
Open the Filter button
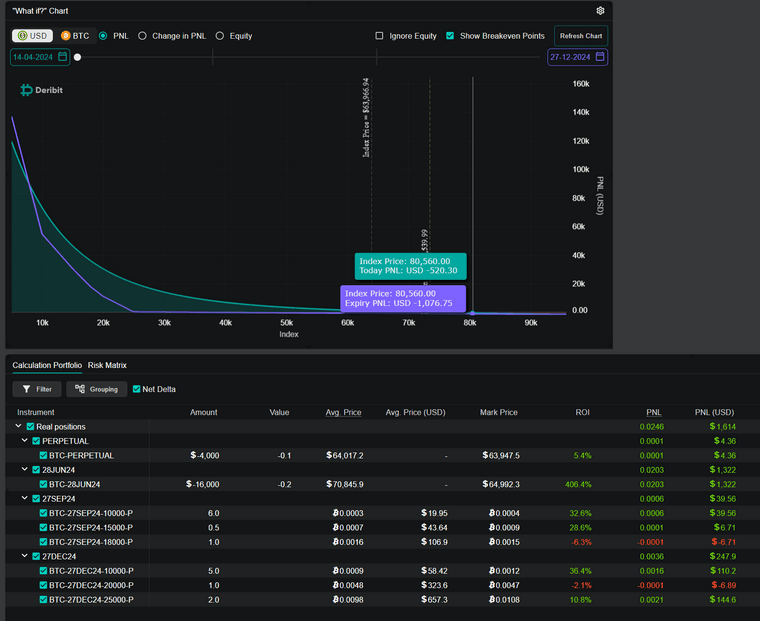[37, 389]
